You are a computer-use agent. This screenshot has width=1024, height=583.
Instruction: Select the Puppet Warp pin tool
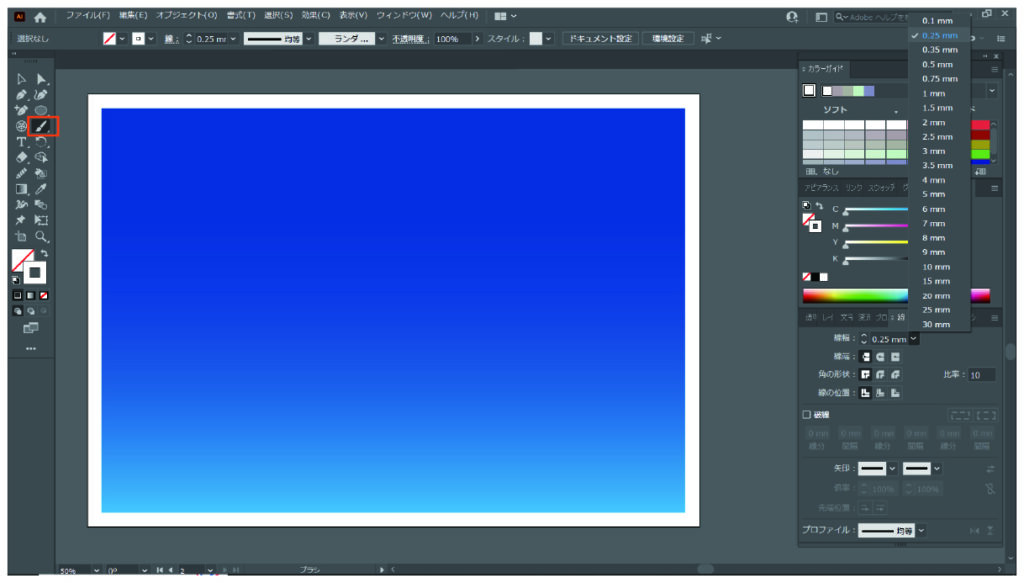pyautogui.click(x=22, y=221)
